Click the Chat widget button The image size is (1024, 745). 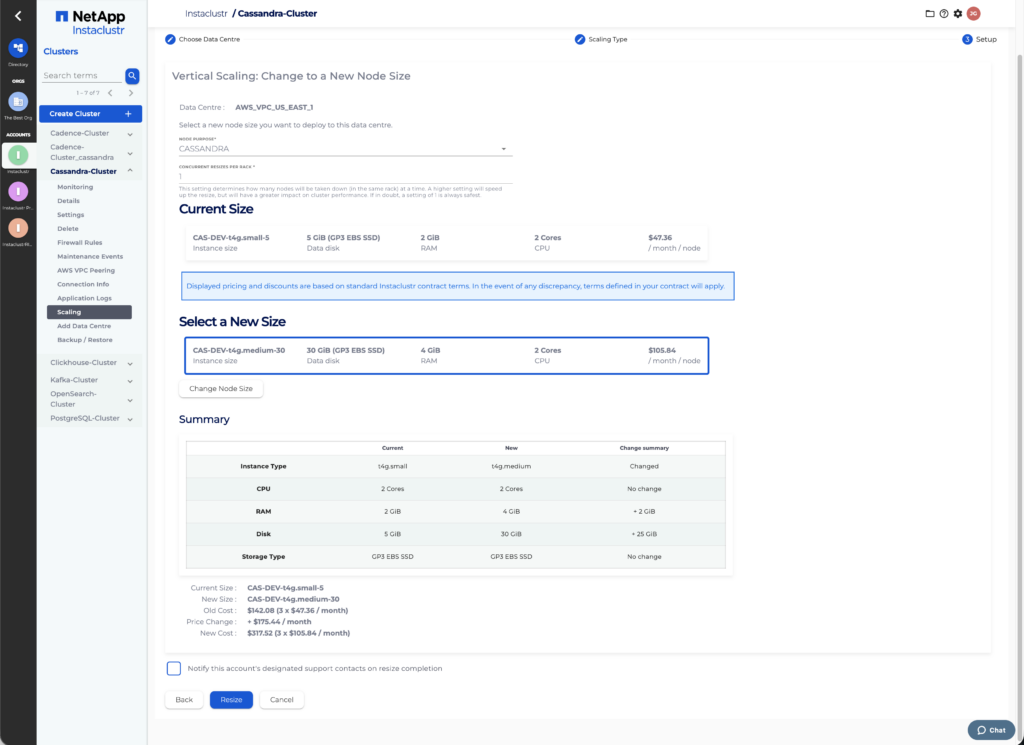coord(991,730)
